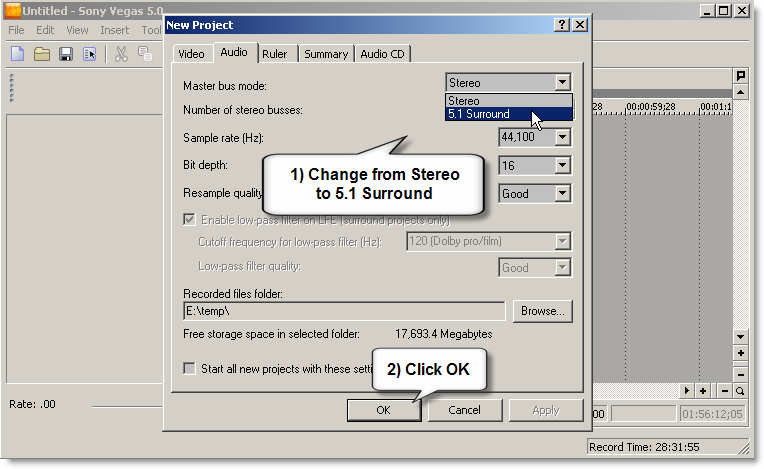Open the Bit depth 16 dropdown
The height and width of the screenshot is (469, 764).
pyautogui.click(x=562, y=166)
